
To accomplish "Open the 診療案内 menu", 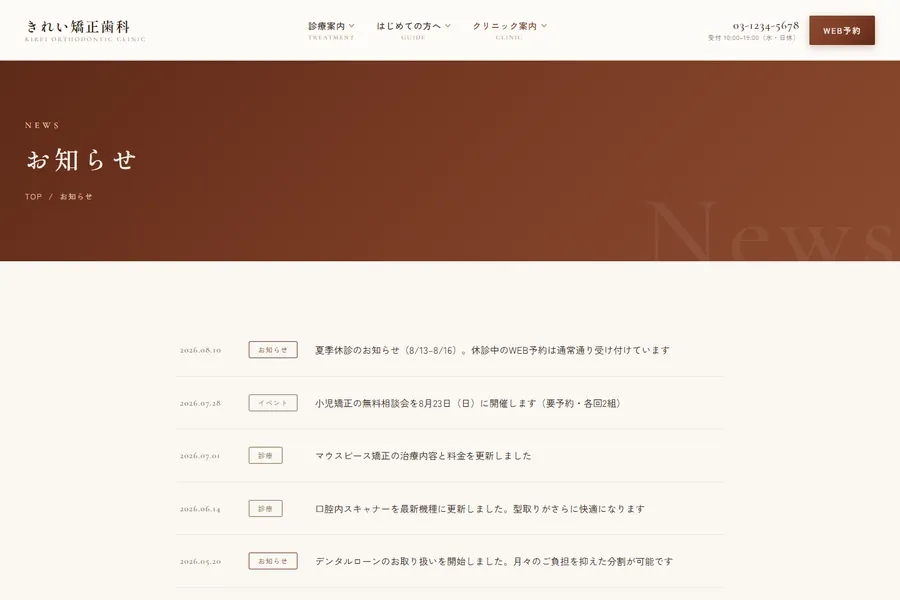I will coord(331,30).
